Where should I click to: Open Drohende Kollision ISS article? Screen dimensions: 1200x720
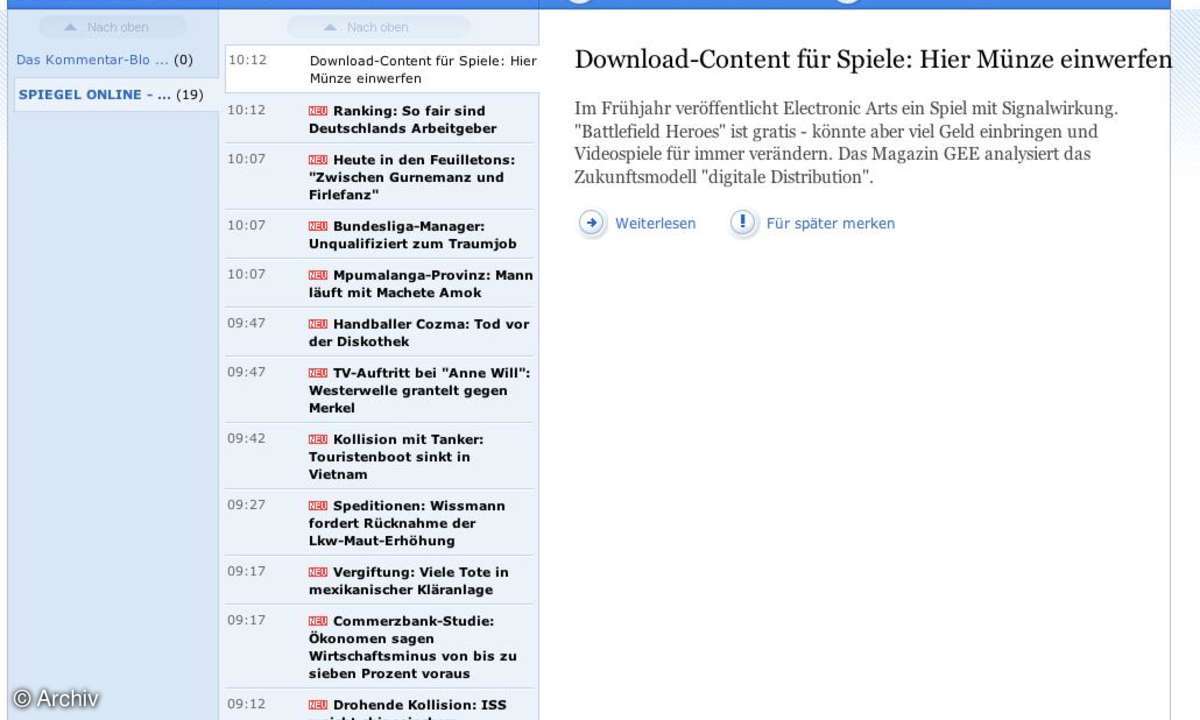click(420, 706)
